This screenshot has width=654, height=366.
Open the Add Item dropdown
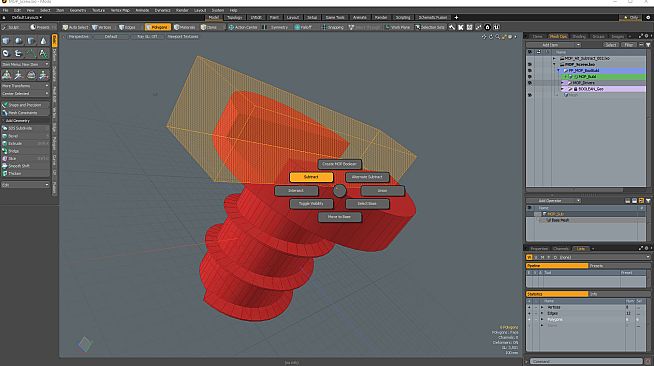[553, 45]
